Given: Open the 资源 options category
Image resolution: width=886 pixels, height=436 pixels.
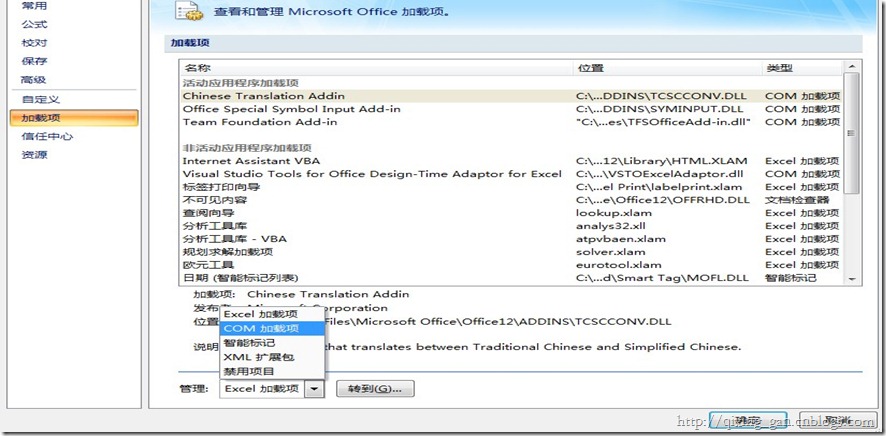Looking at the screenshot, I should point(34,155).
